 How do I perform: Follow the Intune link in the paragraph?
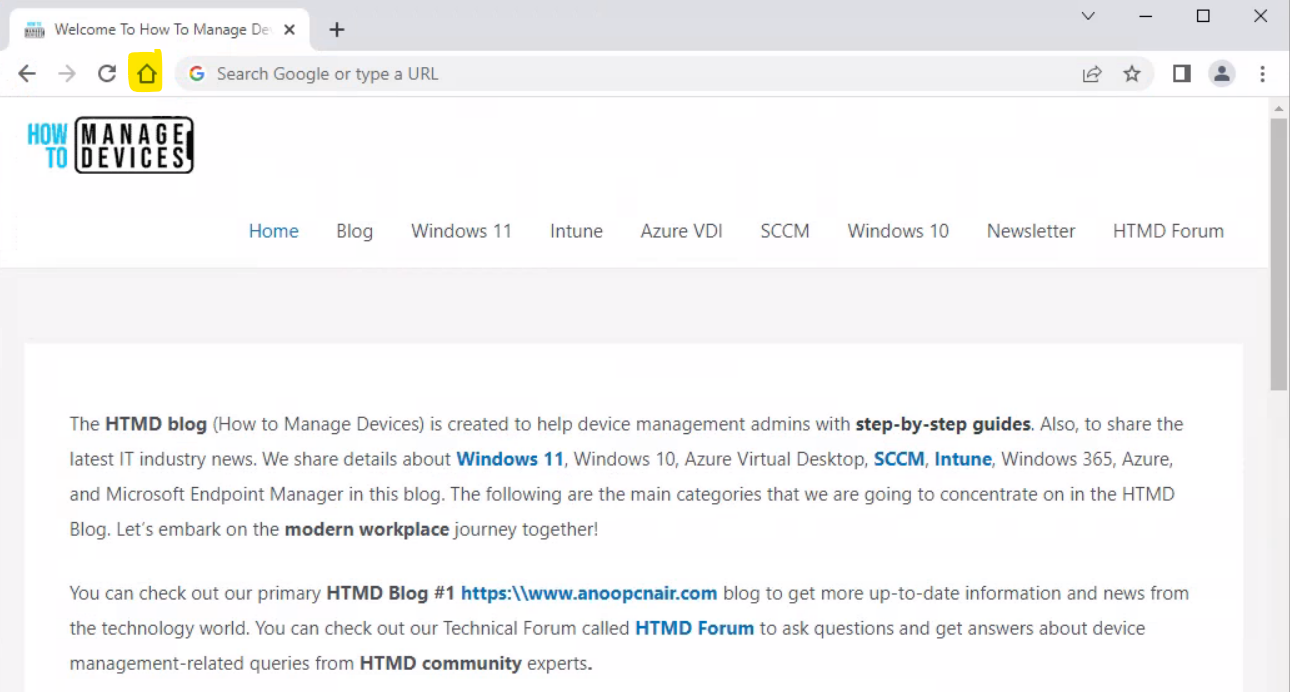click(963, 459)
